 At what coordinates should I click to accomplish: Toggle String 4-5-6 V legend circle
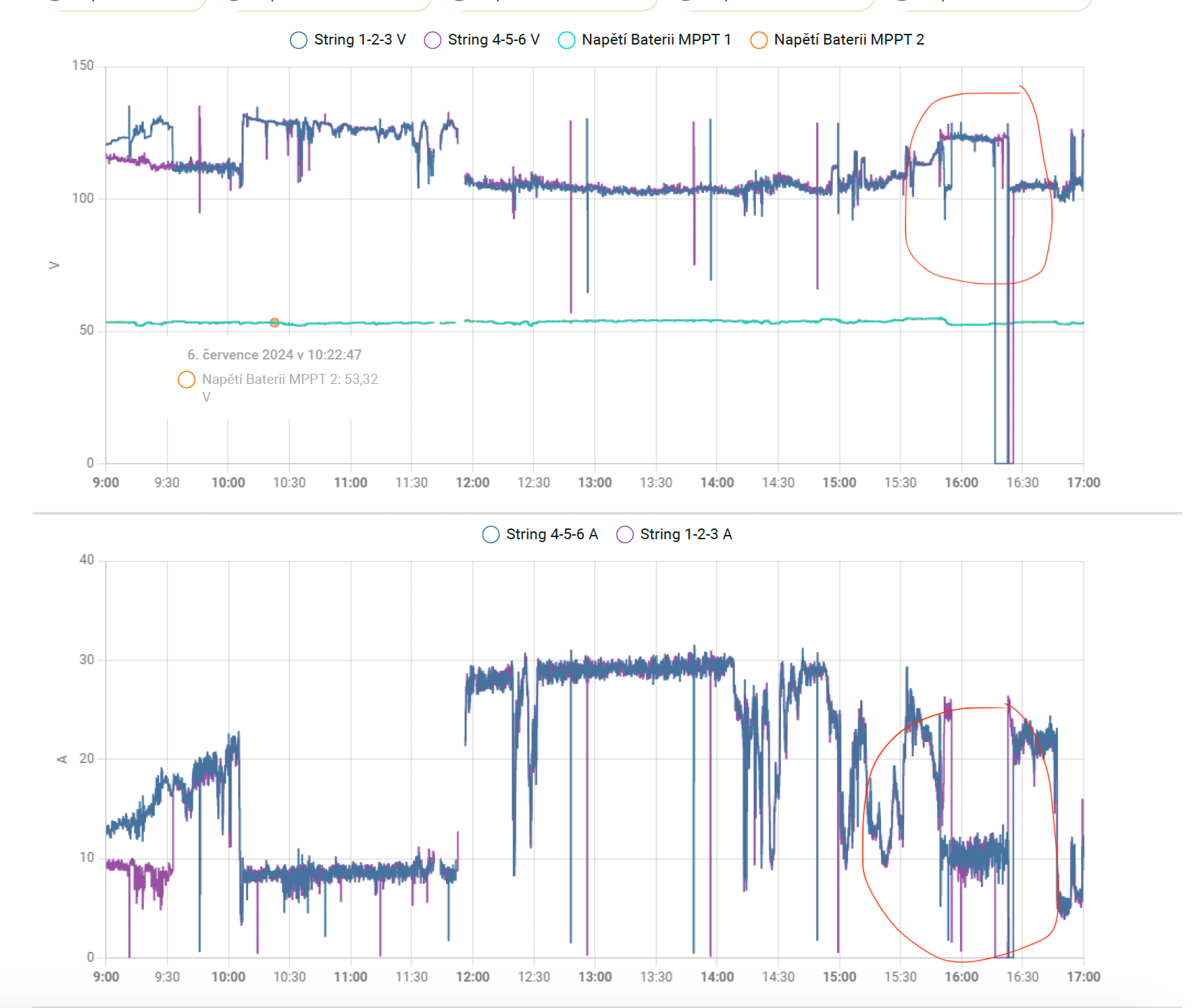(x=432, y=40)
